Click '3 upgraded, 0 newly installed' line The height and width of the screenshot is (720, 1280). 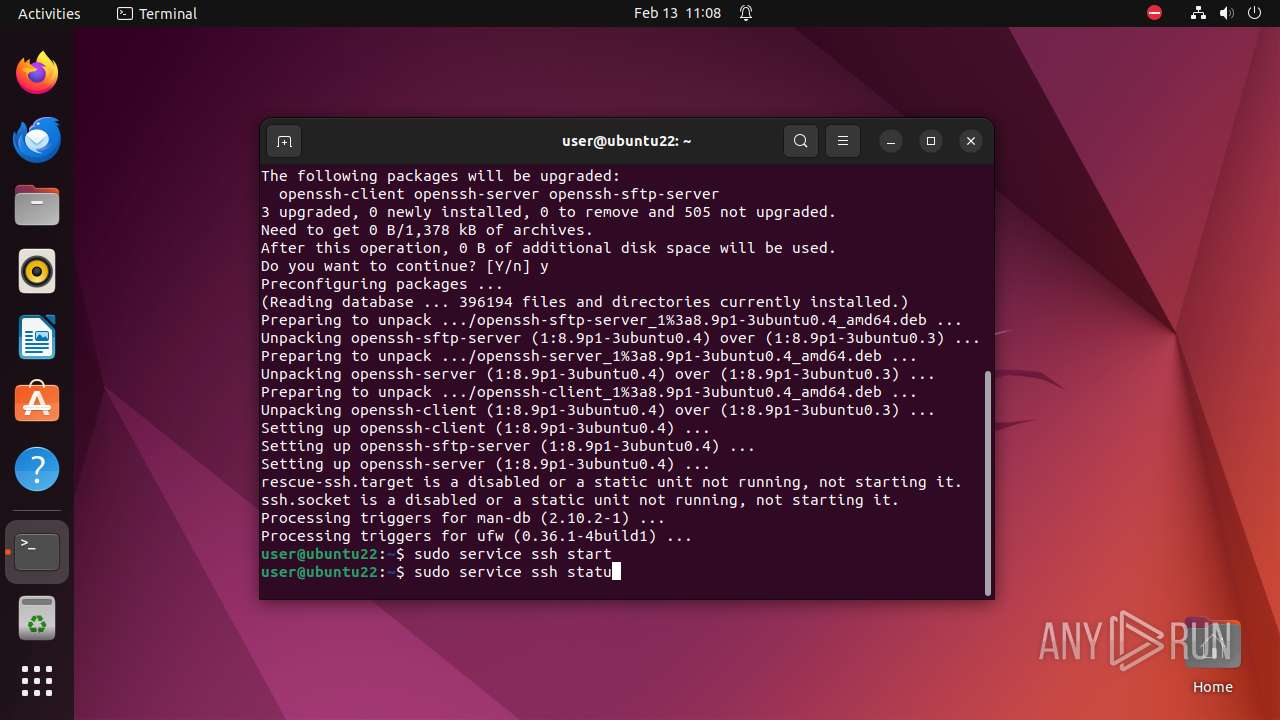click(548, 212)
